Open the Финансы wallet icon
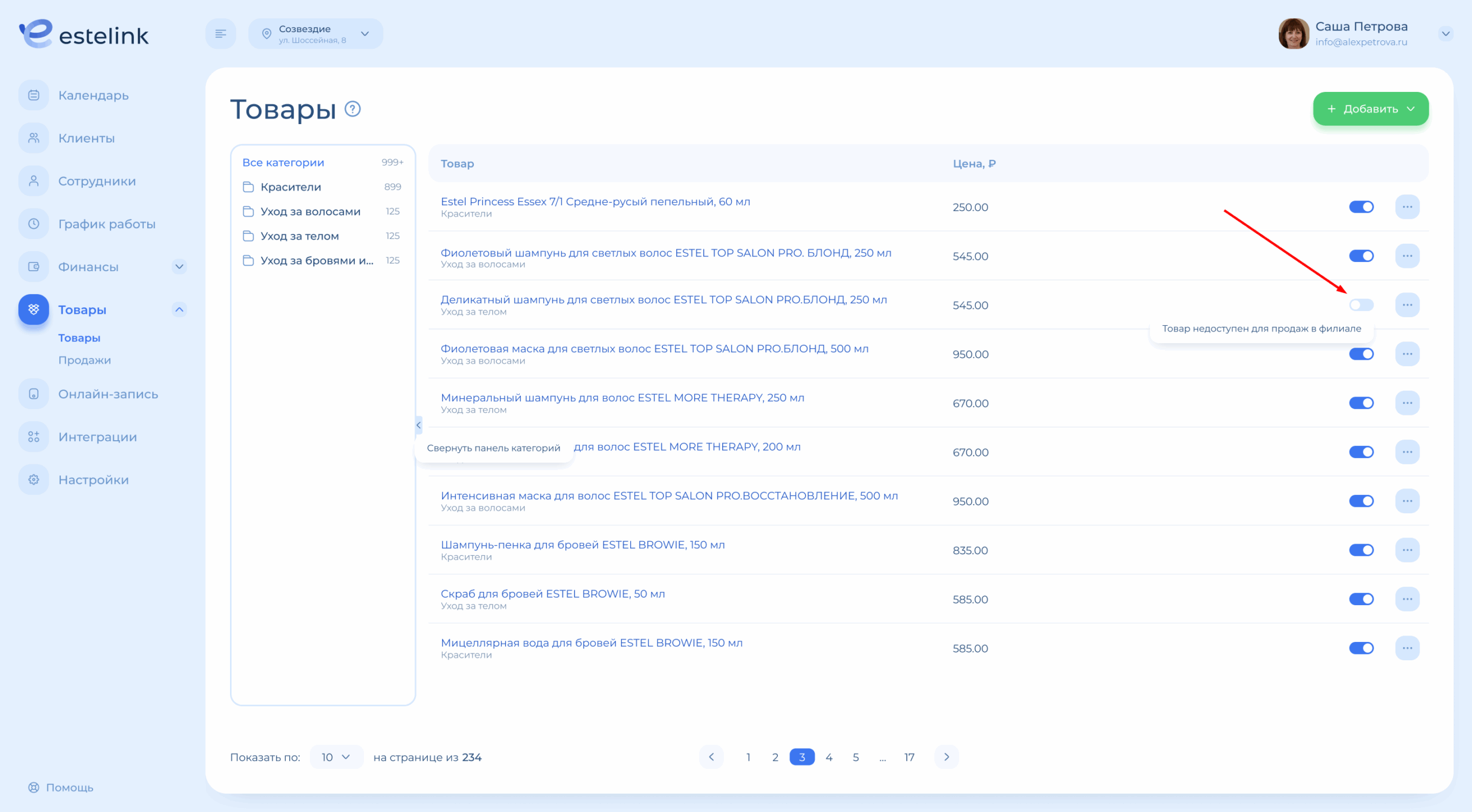1472x812 pixels. pos(34,267)
